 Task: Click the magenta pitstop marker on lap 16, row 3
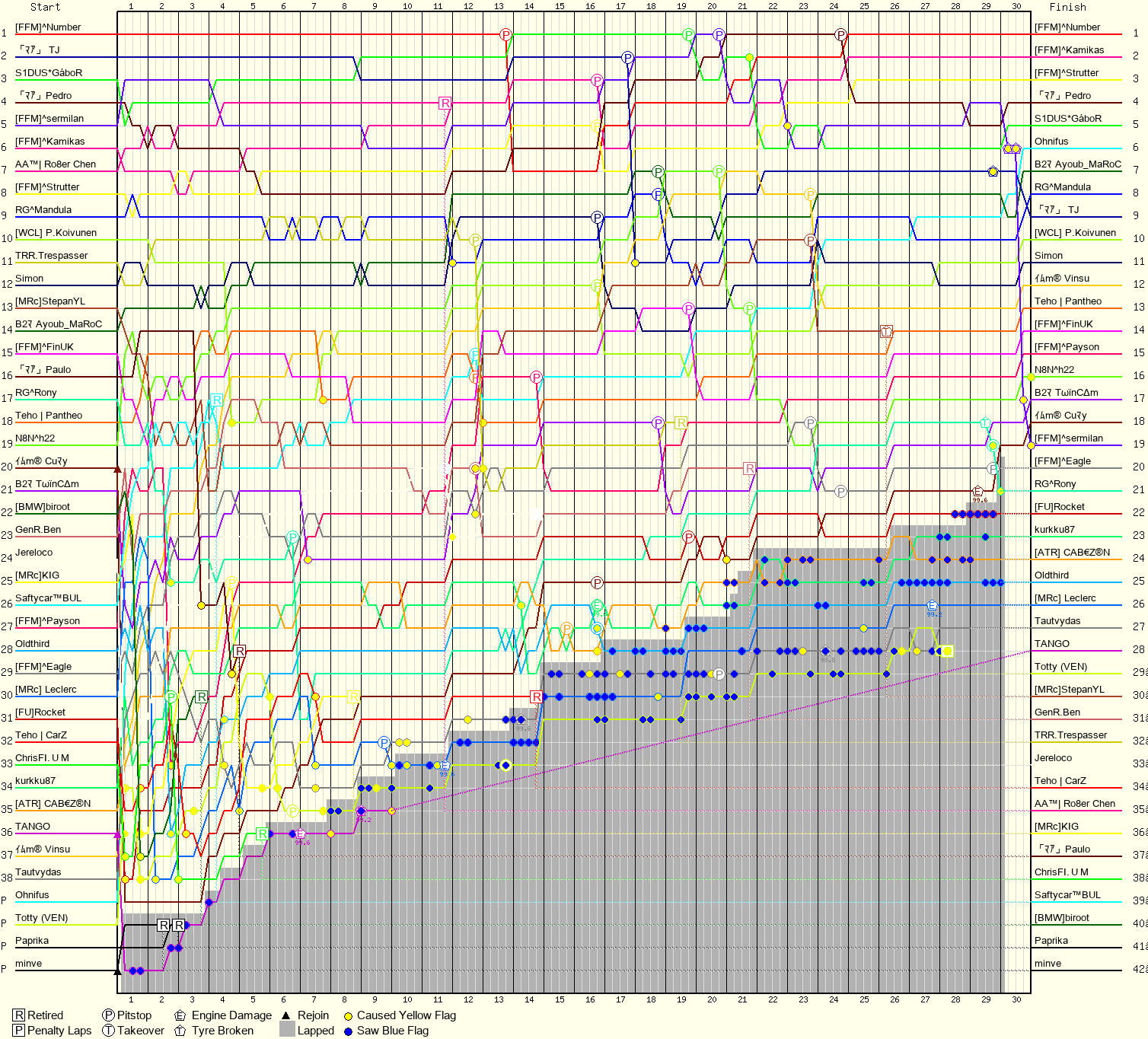[x=597, y=81]
